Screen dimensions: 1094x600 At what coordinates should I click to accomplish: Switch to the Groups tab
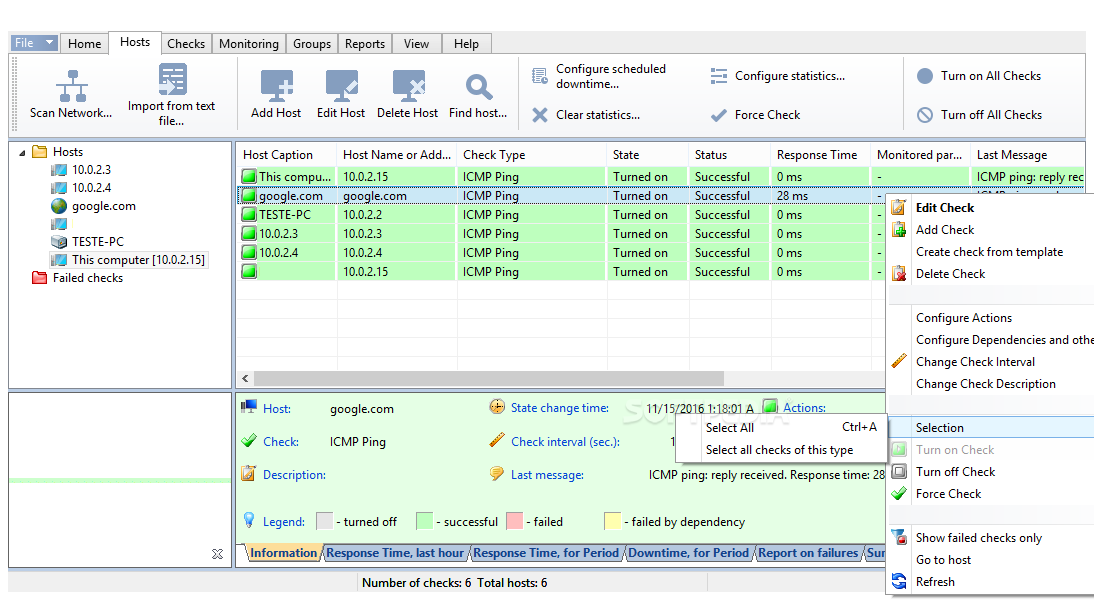click(x=312, y=43)
